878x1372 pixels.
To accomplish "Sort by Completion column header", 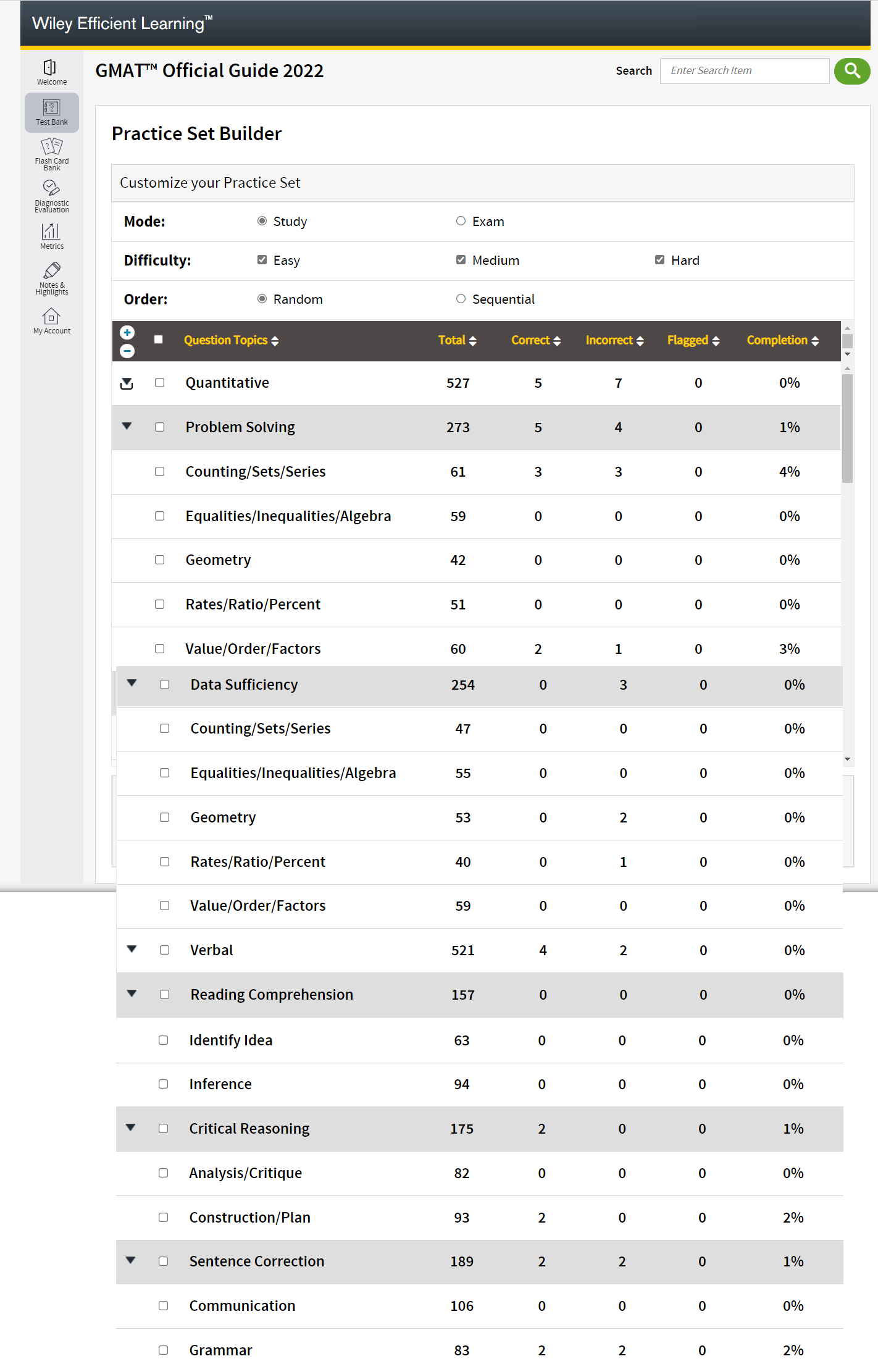I will [782, 340].
